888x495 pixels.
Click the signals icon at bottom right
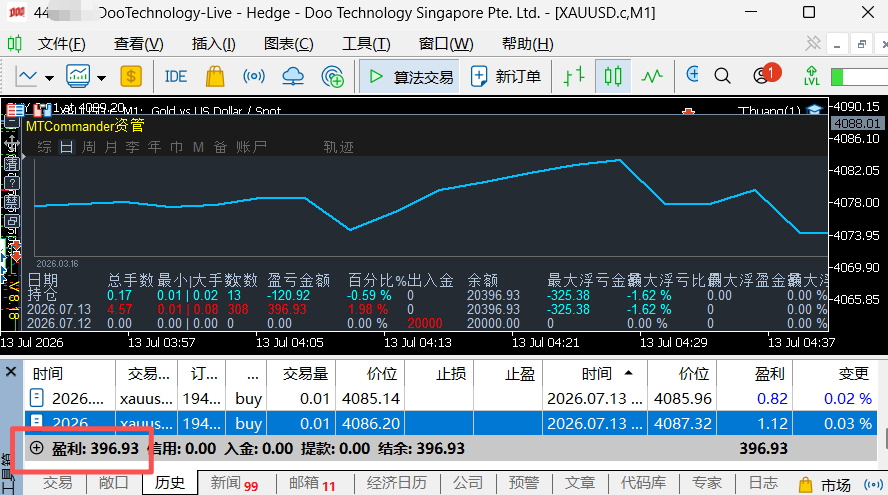pyautogui.click(x=873, y=485)
